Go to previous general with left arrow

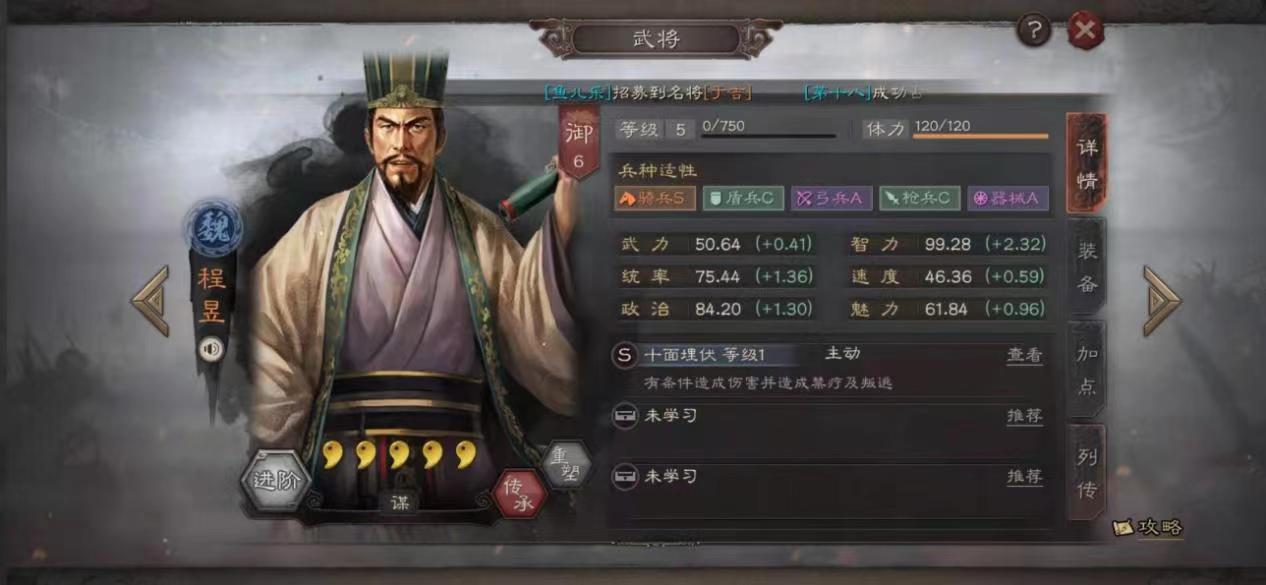pyautogui.click(x=150, y=300)
